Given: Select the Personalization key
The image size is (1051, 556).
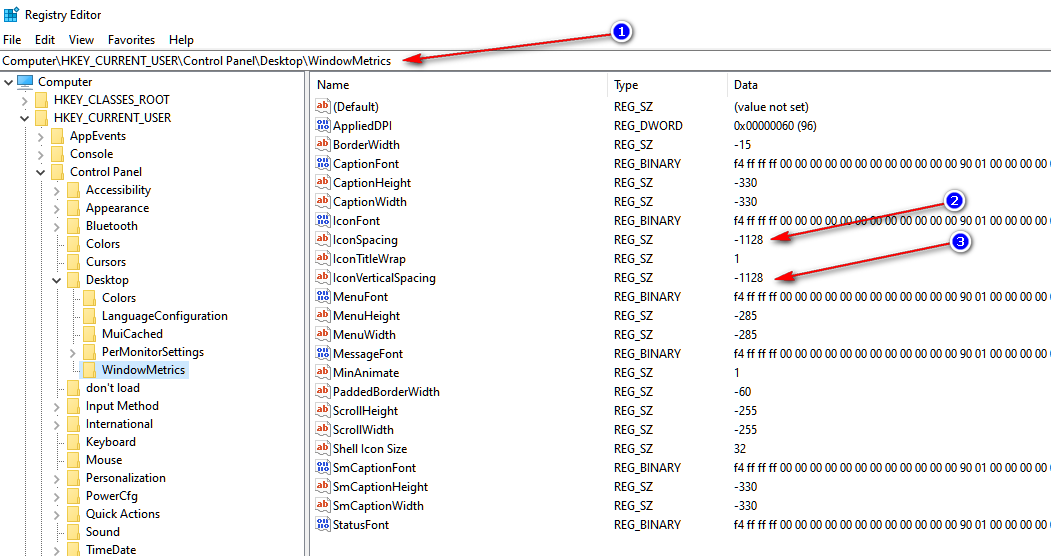Looking at the screenshot, I should click(x=125, y=478).
